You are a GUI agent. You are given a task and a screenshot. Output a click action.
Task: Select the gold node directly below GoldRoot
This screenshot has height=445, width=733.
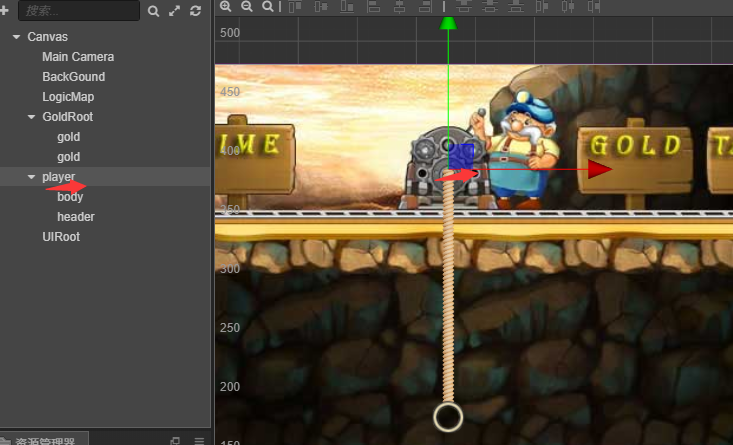tap(69, 137)
